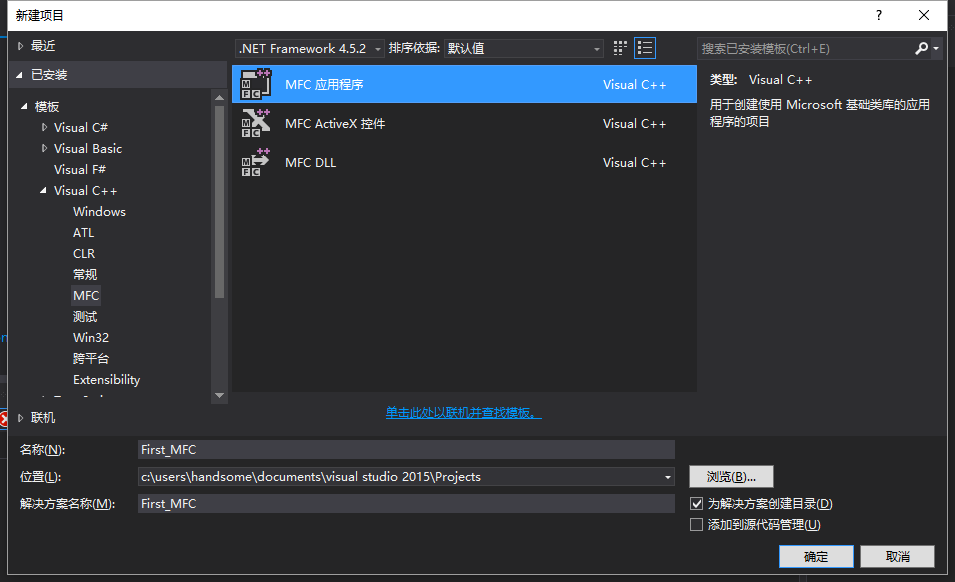Click the 搜索已安装模板 search box
This screenshot has height=582, width=955.
805,48
